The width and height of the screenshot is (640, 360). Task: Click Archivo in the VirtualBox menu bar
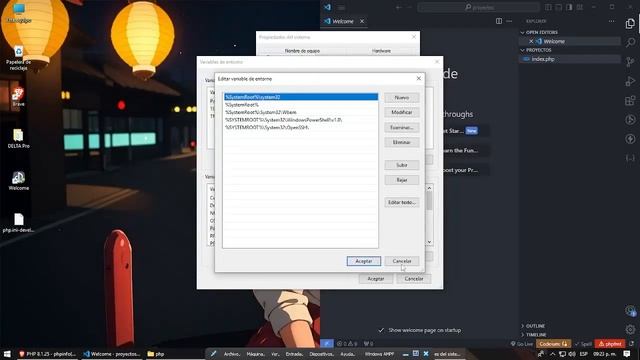tap(232, 354)
